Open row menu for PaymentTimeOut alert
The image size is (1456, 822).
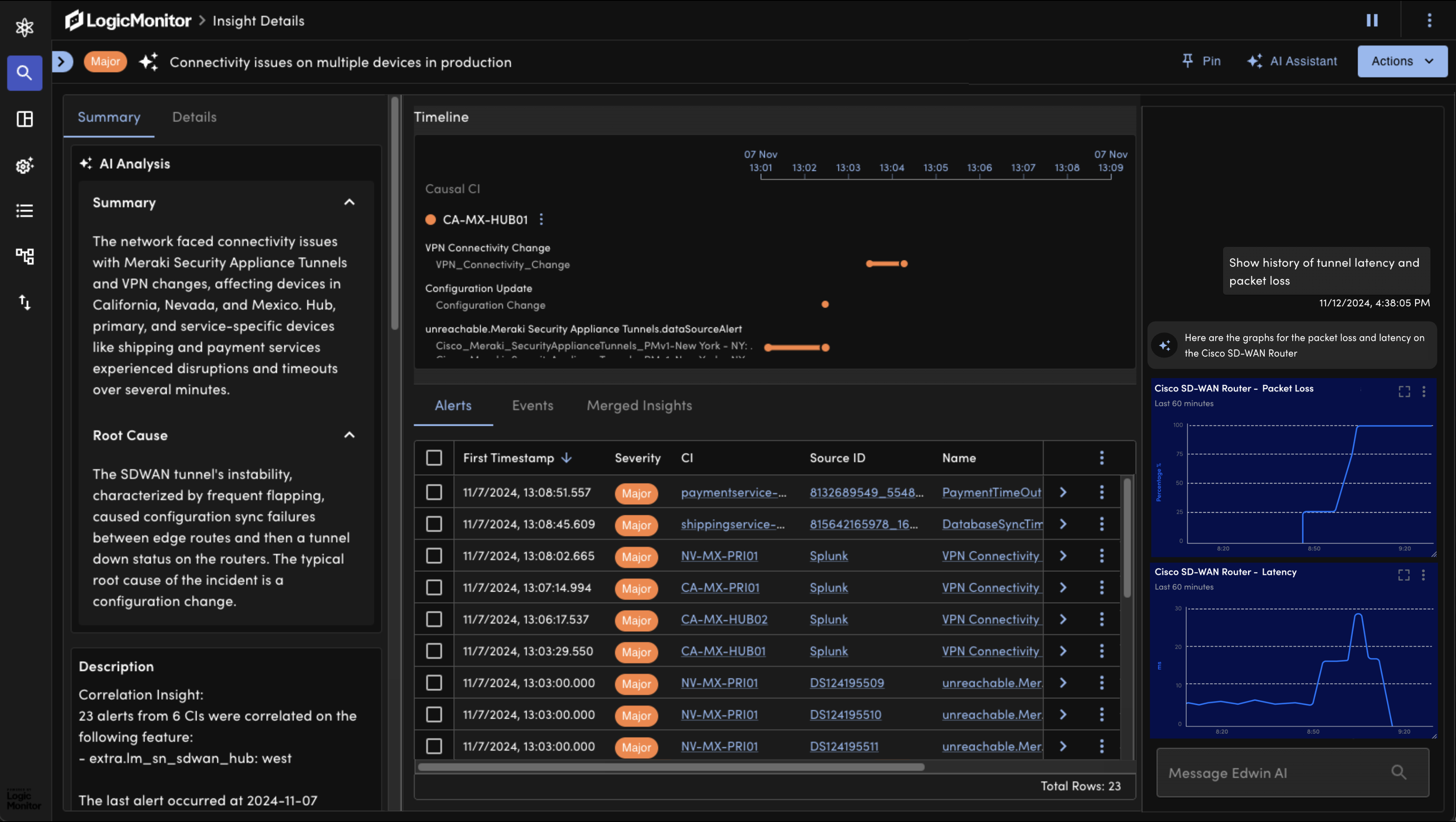click(x=1101, y=492)
